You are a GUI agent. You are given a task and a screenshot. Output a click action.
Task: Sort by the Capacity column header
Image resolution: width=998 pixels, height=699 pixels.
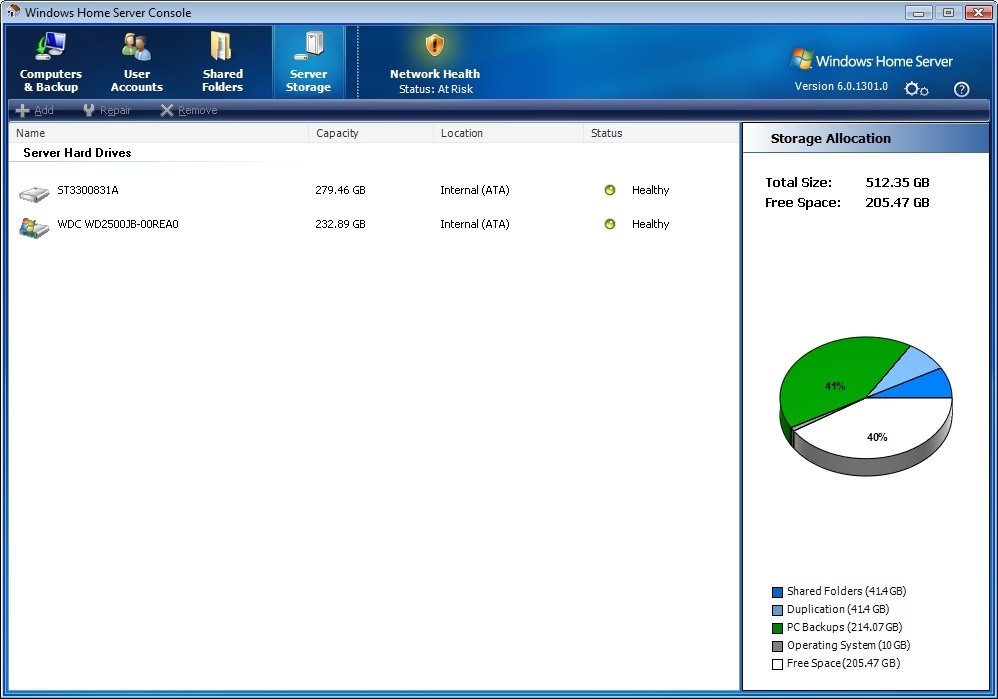tap(371, 133)
